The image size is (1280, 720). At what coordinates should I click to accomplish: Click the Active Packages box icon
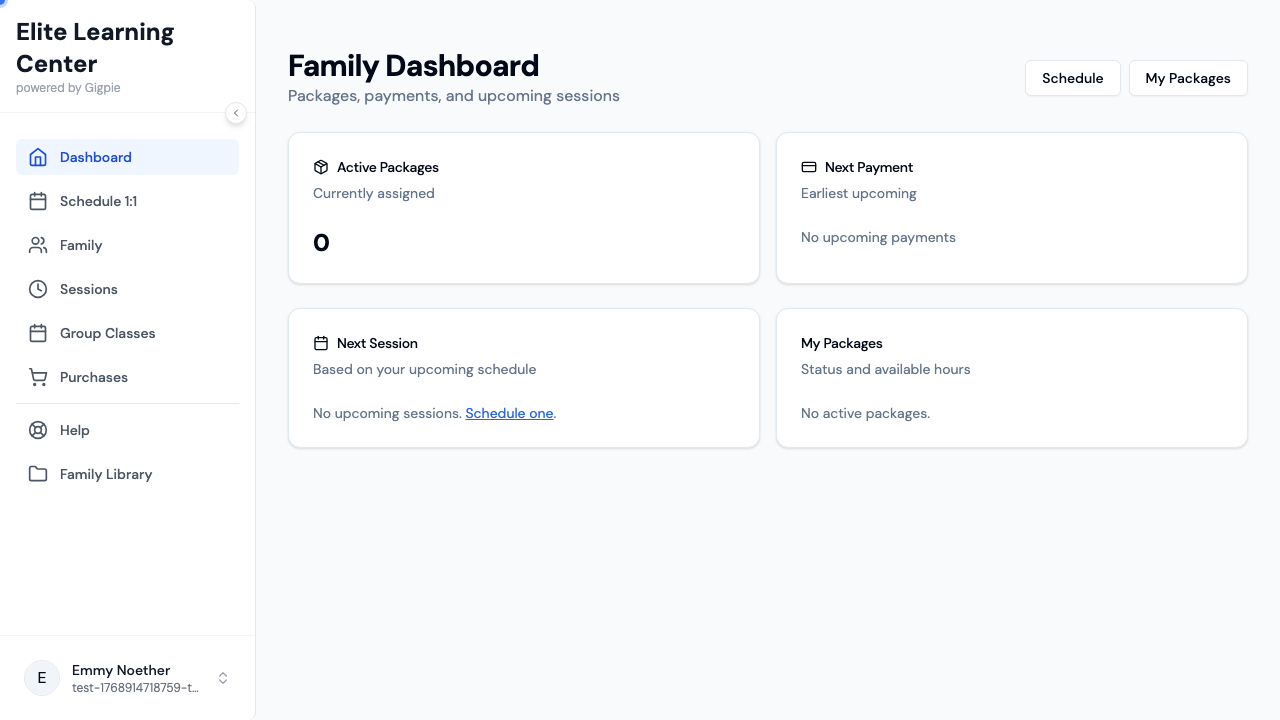point(321,167)
